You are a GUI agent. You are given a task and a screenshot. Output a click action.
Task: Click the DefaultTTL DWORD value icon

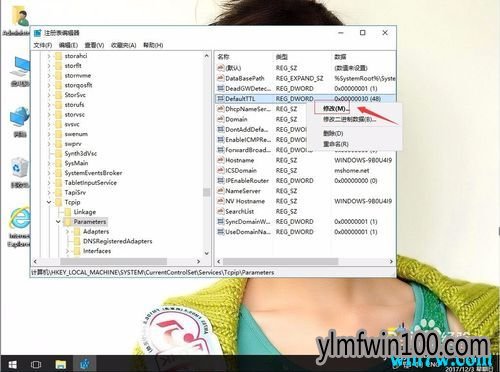coord(220,98)
